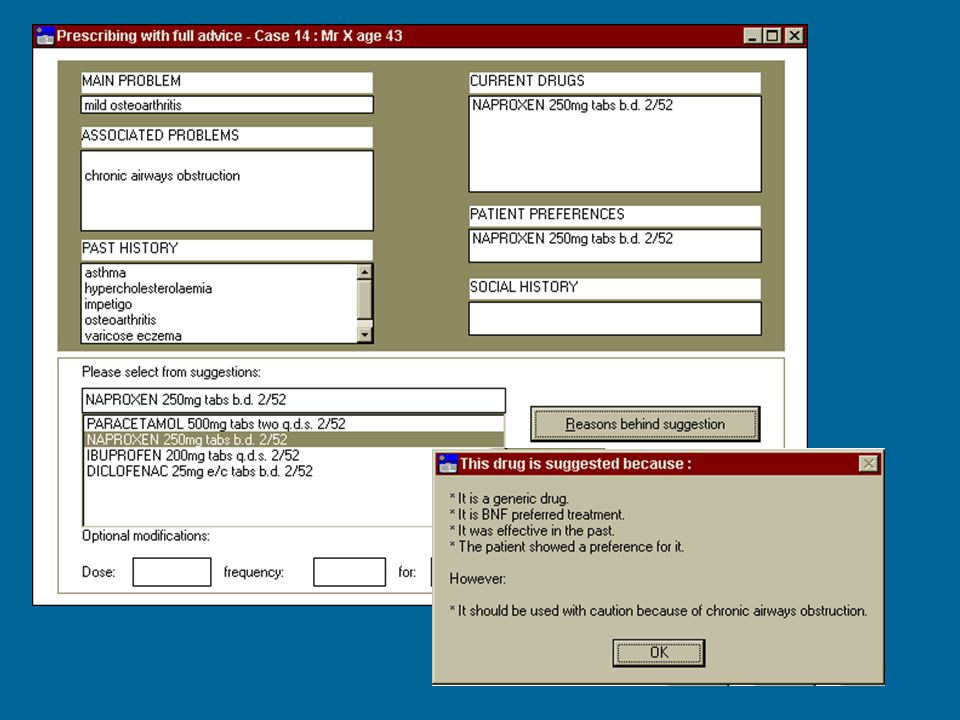Click the prescribing window title bar icon
This screenshot has height=720, width=960.
(x=45, y=36)
